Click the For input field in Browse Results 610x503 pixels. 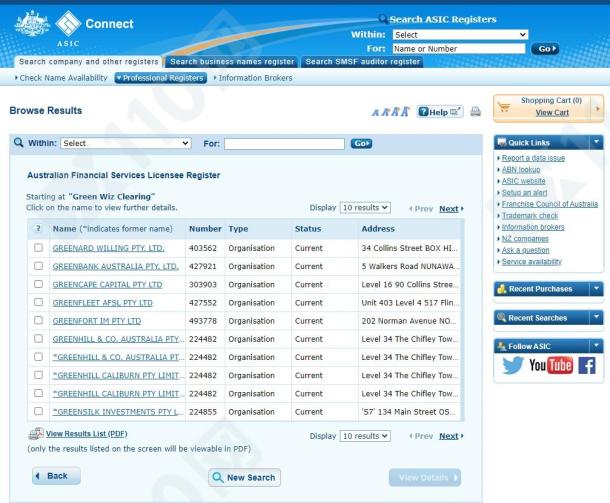[x=284, y=144]
